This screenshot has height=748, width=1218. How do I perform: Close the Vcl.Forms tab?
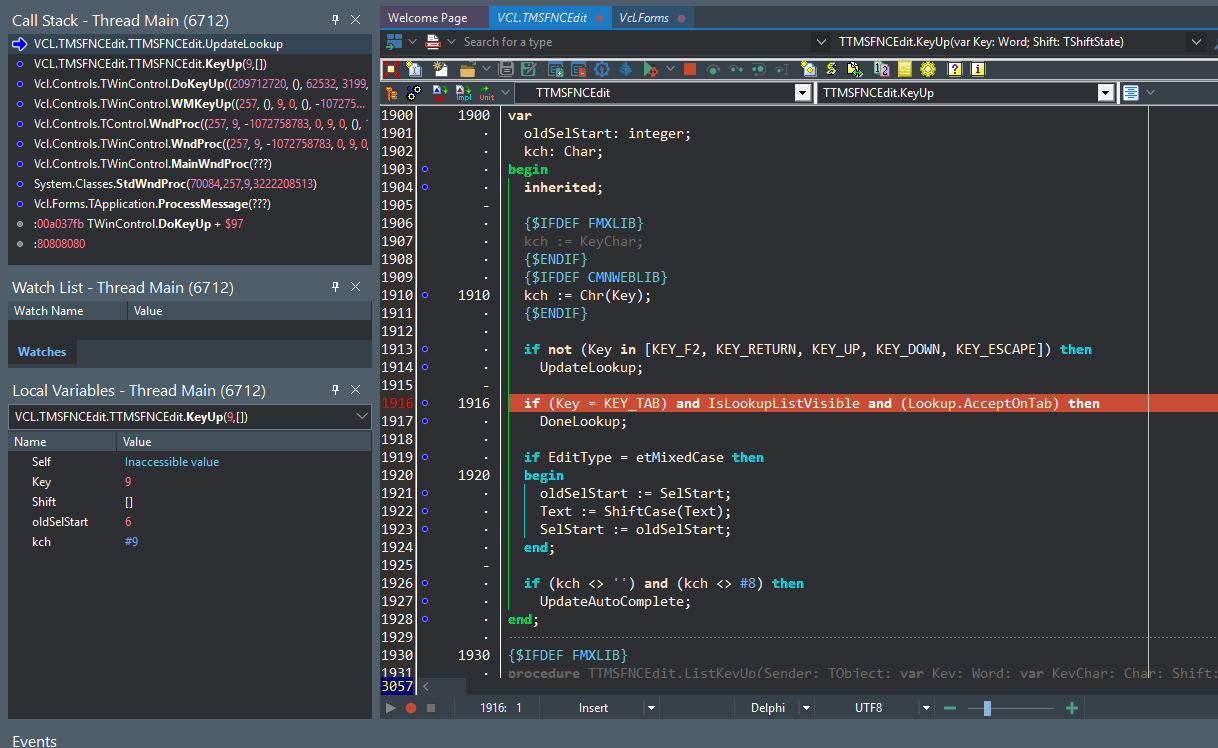click(682, 18)
